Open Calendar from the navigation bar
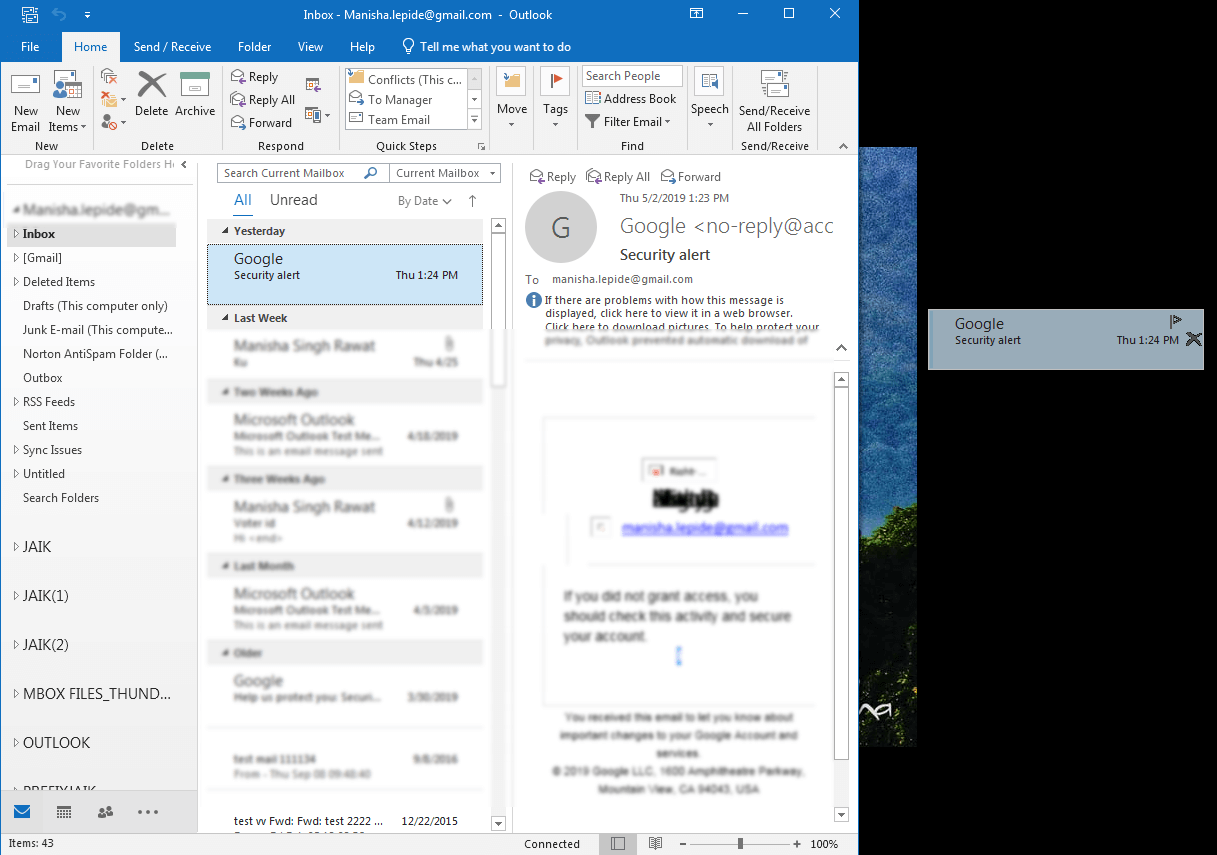 (x=64, y=812)
